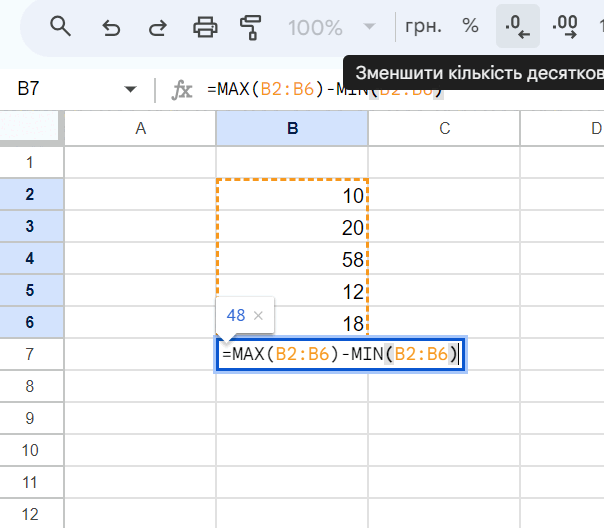The height and width of the screenshot is (528, 604).
Task: Select row 6 header
Action: 32,322
